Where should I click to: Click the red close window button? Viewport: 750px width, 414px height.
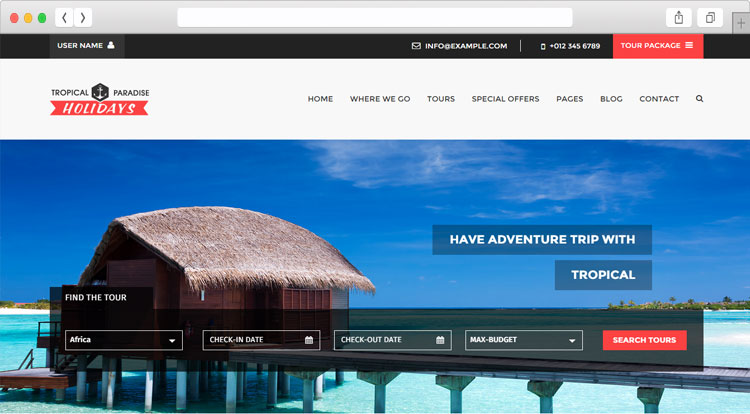[x=14, y=18]
